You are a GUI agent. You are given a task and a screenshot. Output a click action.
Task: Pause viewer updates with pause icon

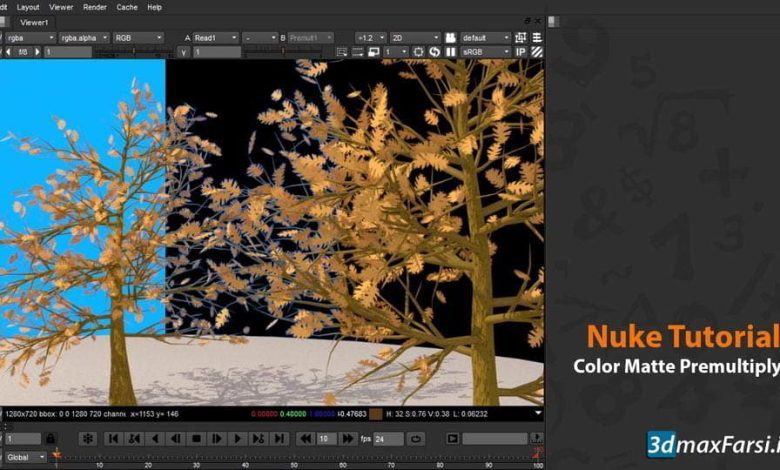pyautogui.click(x=451, y=52)
